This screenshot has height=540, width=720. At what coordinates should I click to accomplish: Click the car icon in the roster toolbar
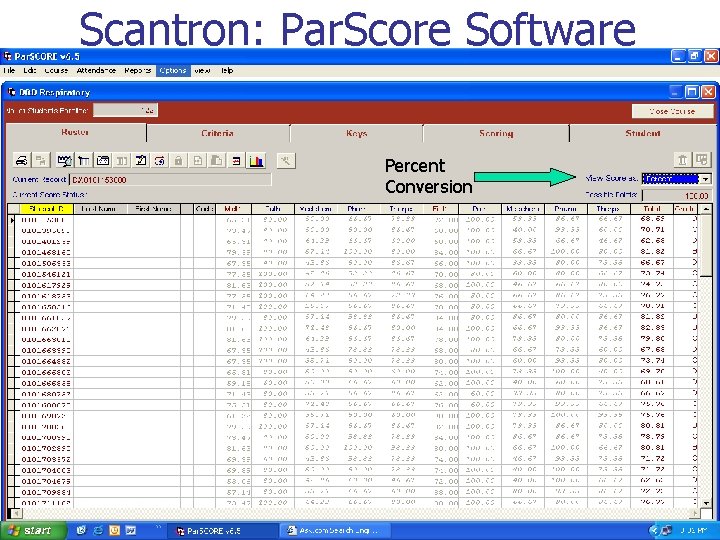coord(22,160)
